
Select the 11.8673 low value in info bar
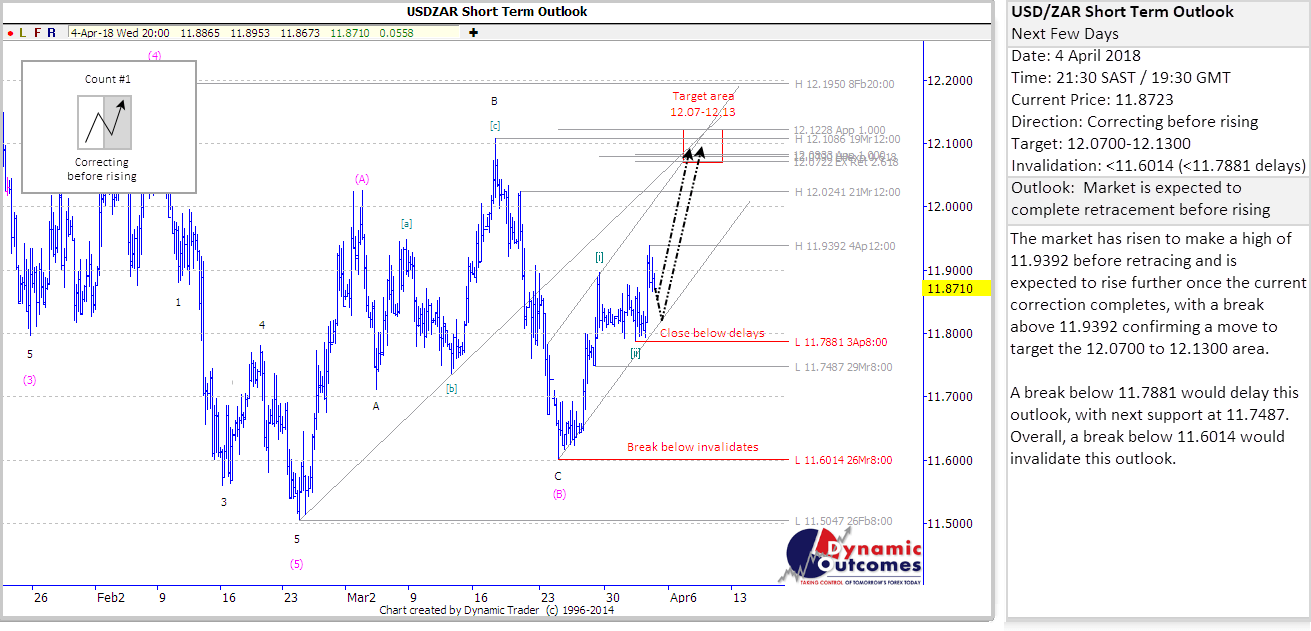300,33
